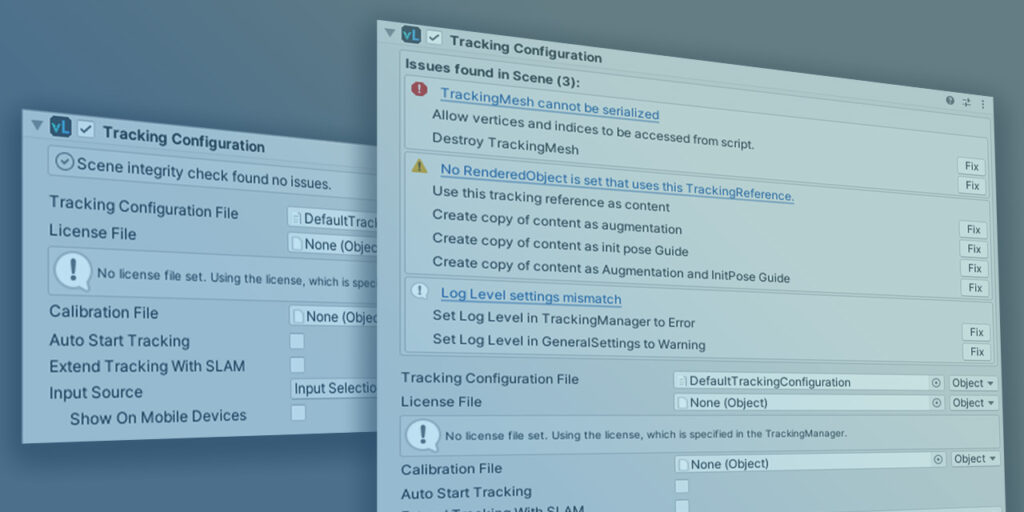Open the component help icon in right panel

[950, 101]
